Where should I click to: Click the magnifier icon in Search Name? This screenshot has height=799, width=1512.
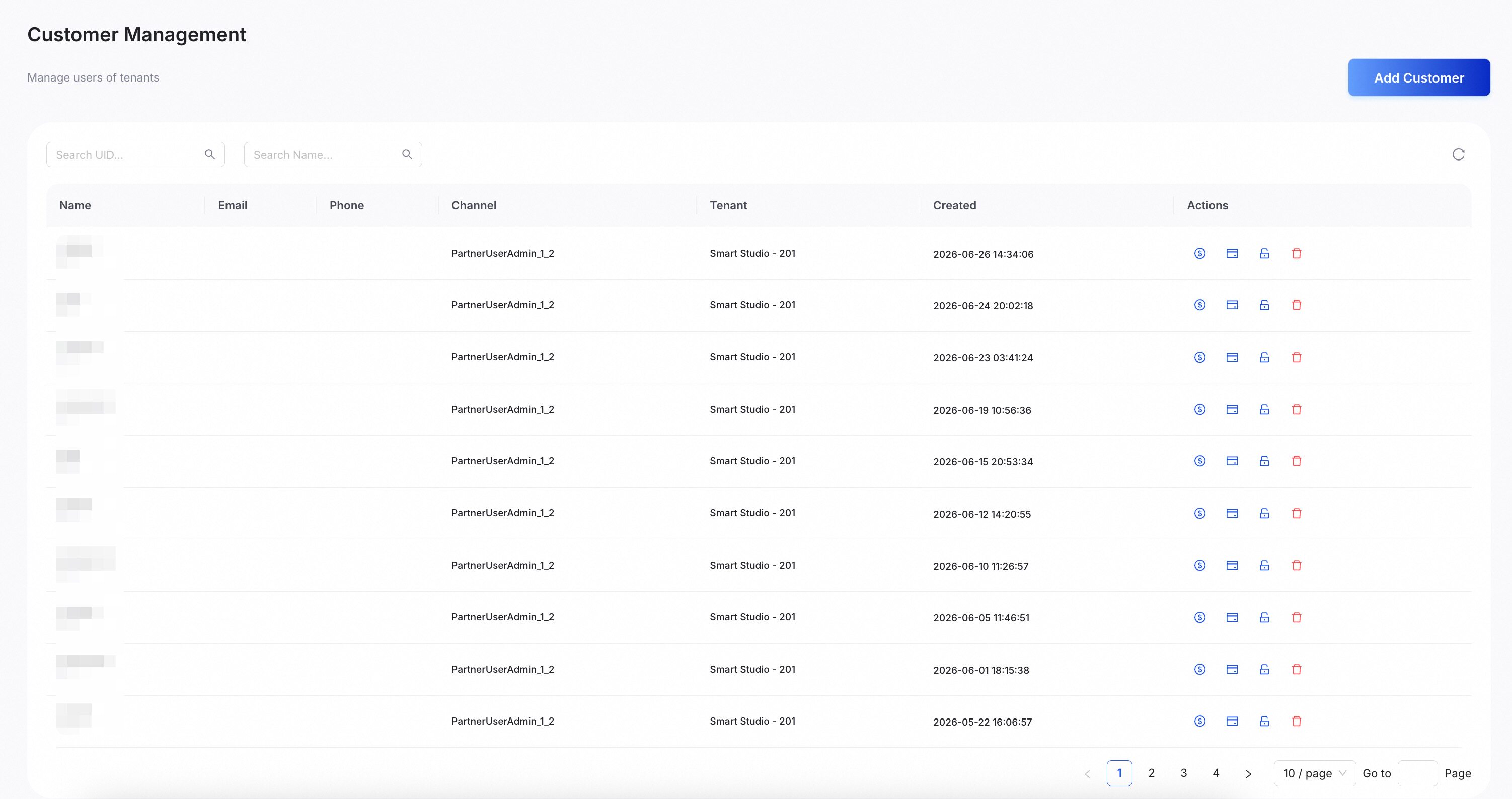pos(407,154)
